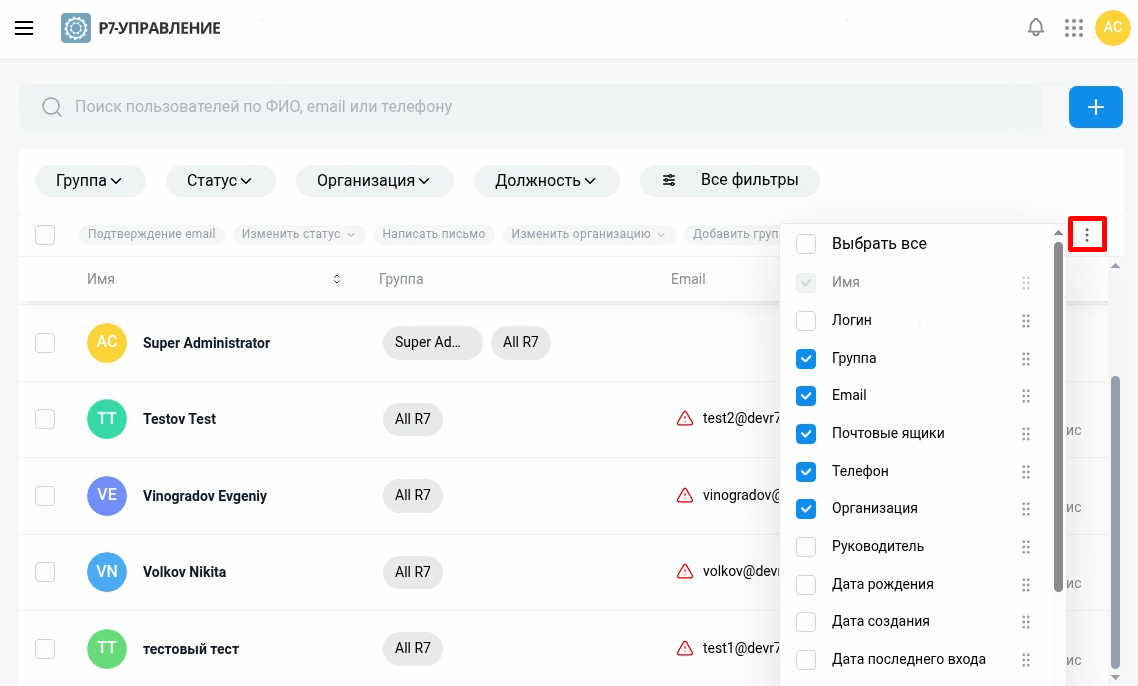The width and height of the screenshot is (1138, 686).
Task: Open the hamburger navigation menu
Action: [24, 28]
